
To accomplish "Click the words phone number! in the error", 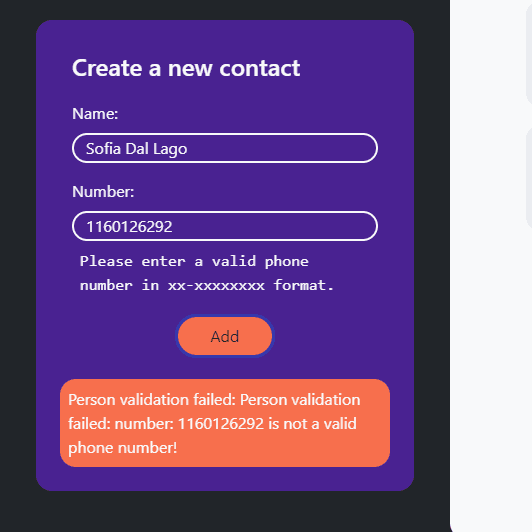I will click(122, 448).
